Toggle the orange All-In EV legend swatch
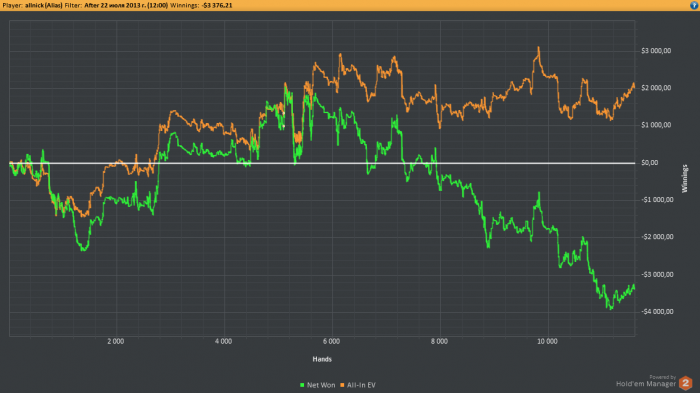 tap(342, 385)
